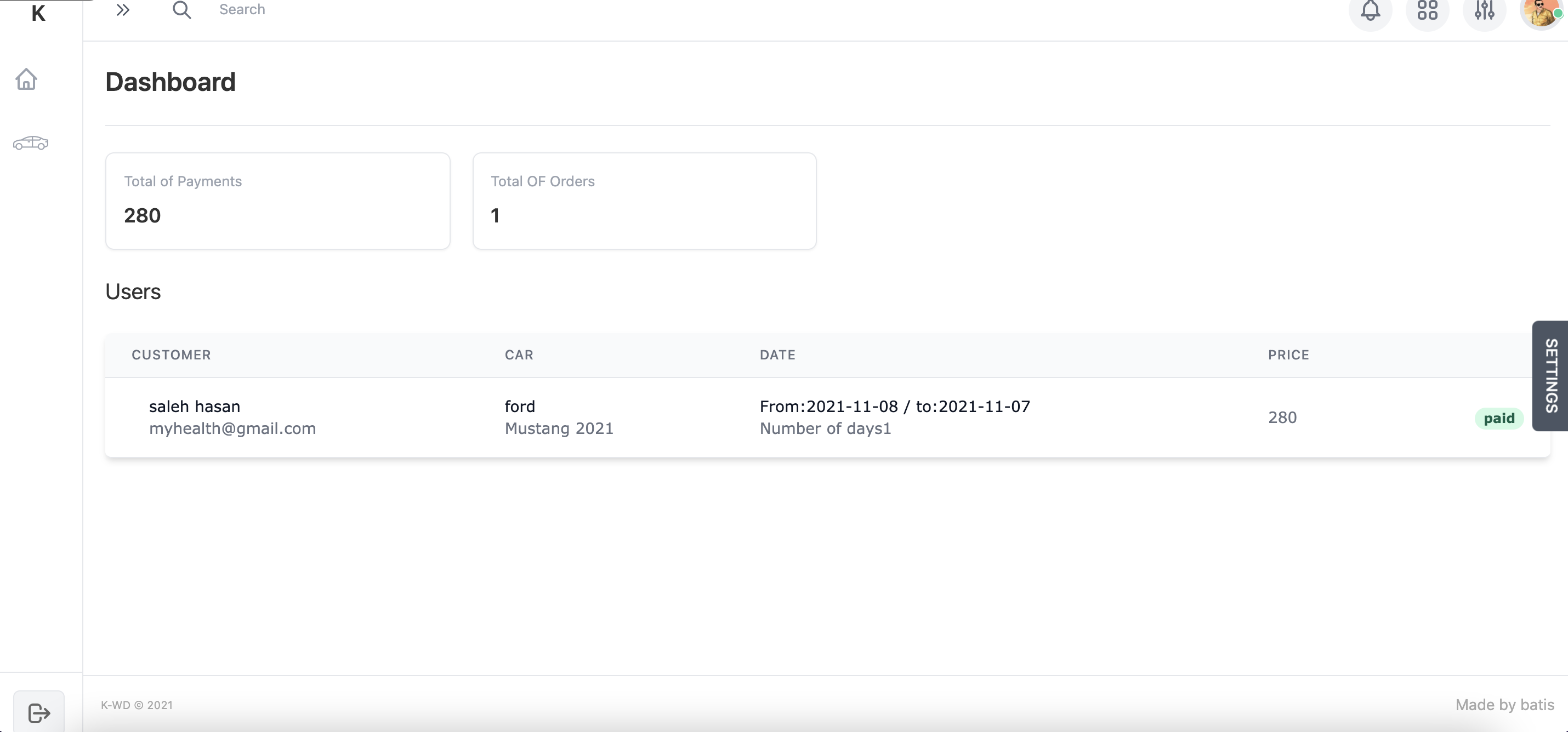Open the filter sliders icon
The width and height of the screenshot is (1568, 732).
pyautogui.click(x=1484, y=10)
